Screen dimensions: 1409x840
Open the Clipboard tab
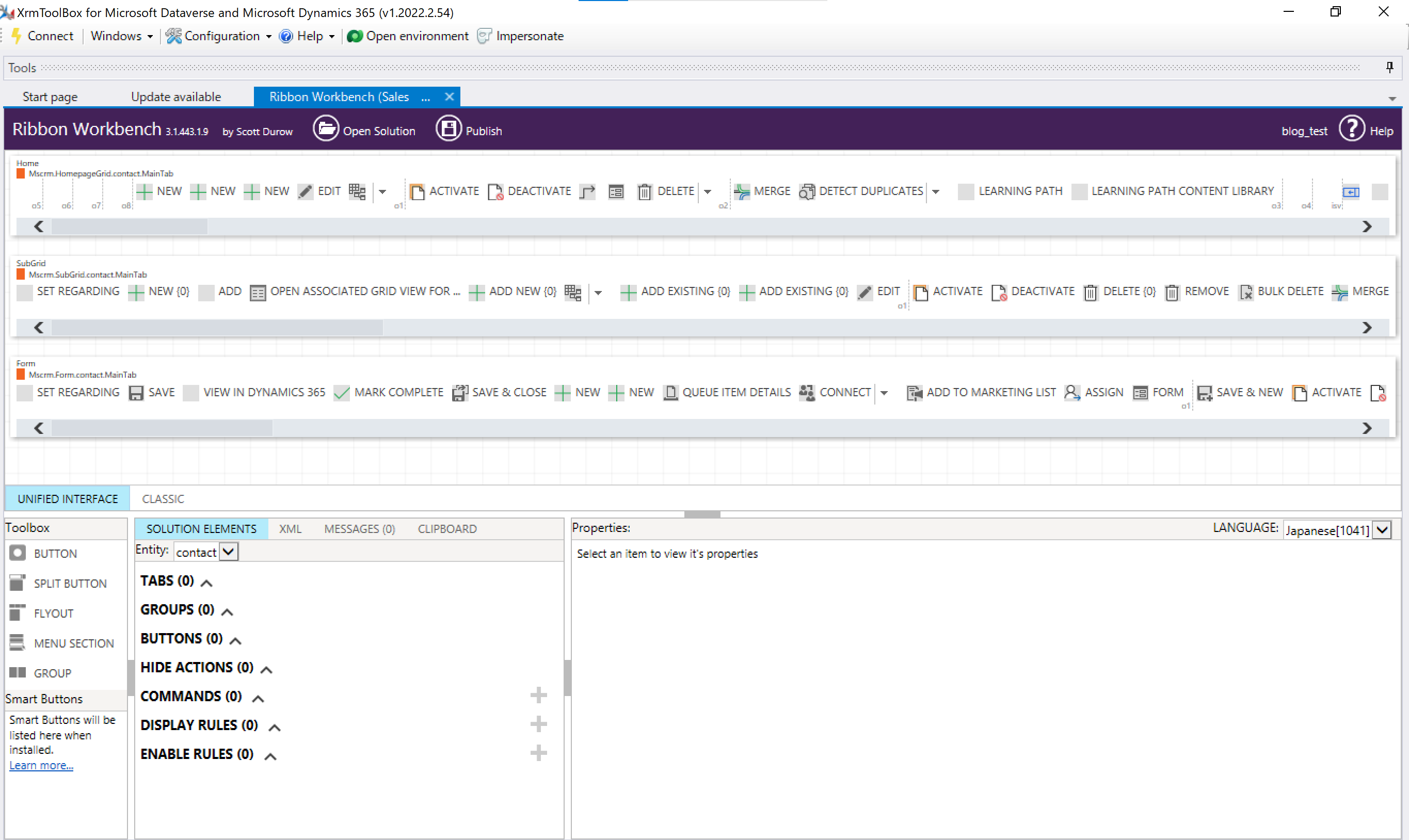[x=447, y=529]
